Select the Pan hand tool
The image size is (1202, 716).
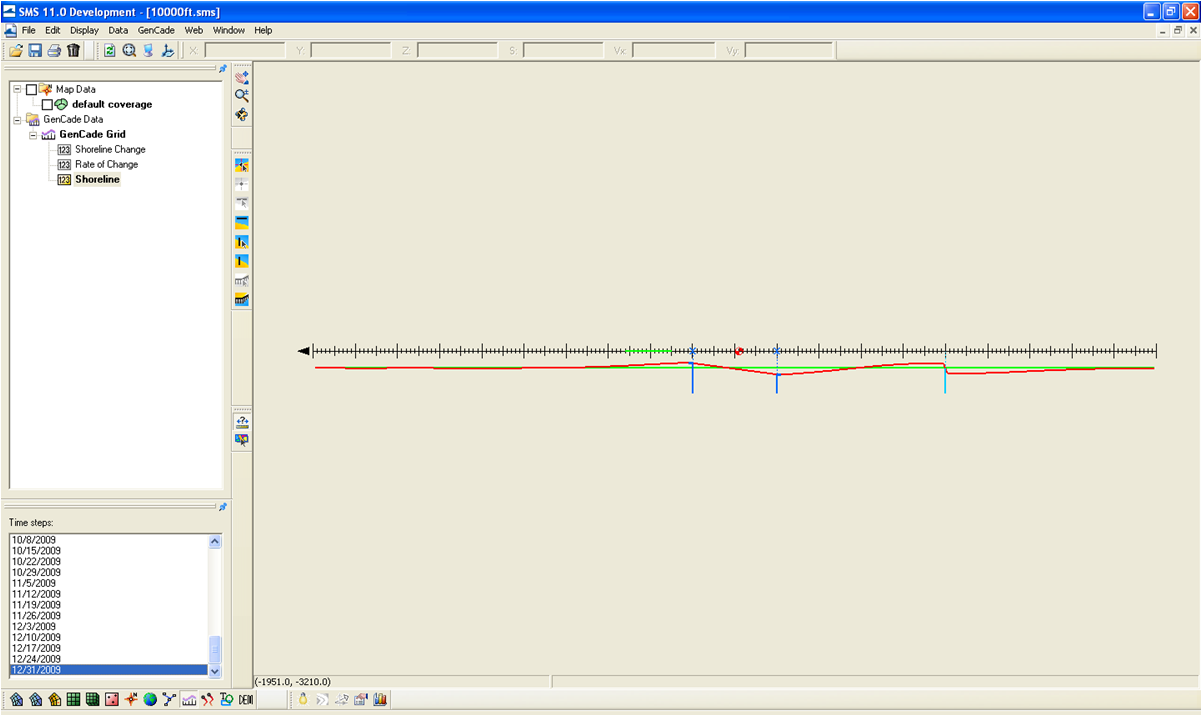click(241, 76)
